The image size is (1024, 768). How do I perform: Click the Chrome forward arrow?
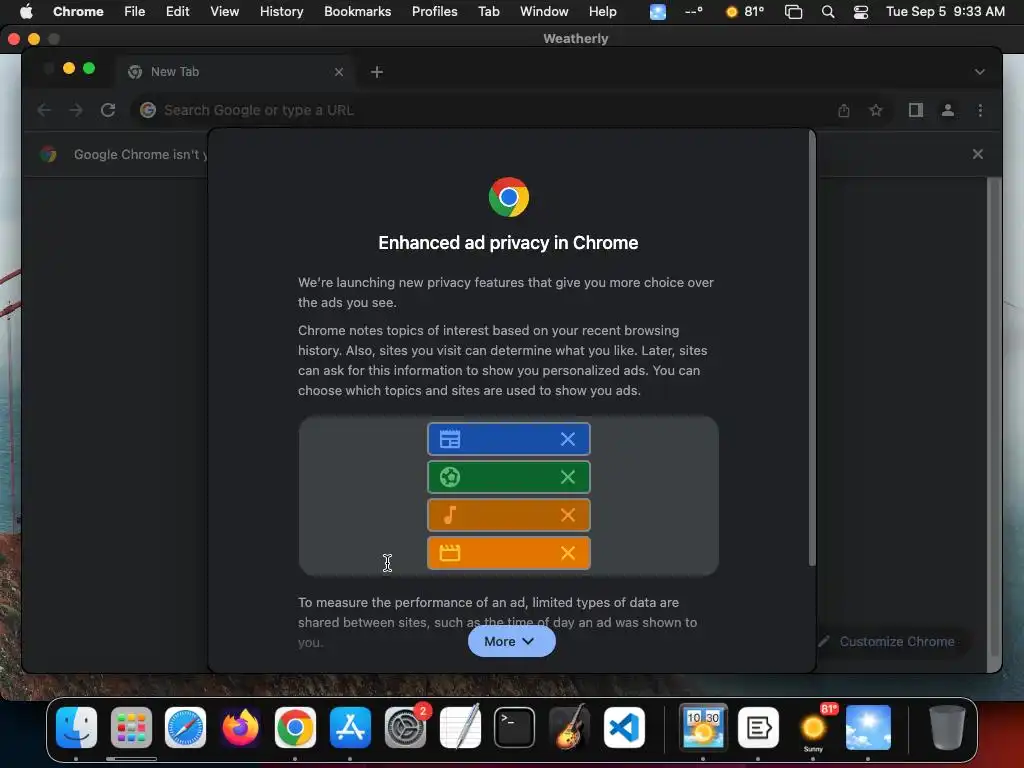(x=76, y=110)
